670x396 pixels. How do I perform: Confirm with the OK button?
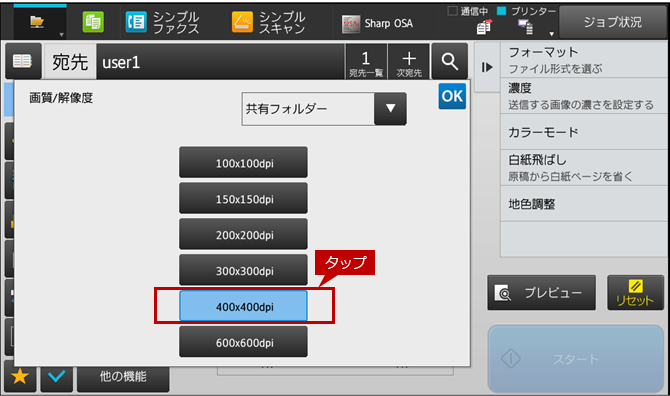pyautogui.click(x=452, y=96)
